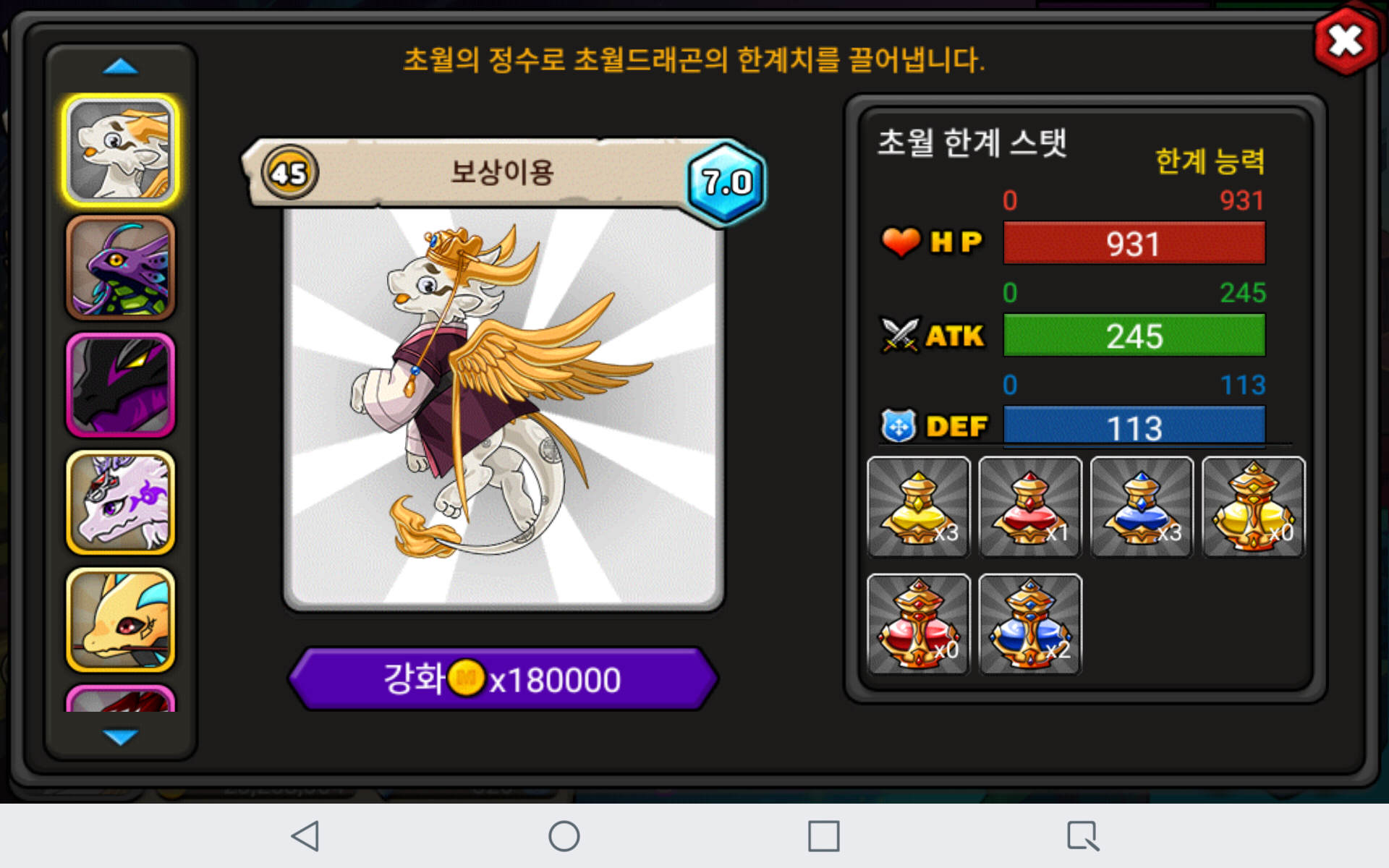Image resolution: width=1389 pixels, height=868 pixels.
Task: Select the yellow essence bottle x3
Action: click(x=918, y=507)
